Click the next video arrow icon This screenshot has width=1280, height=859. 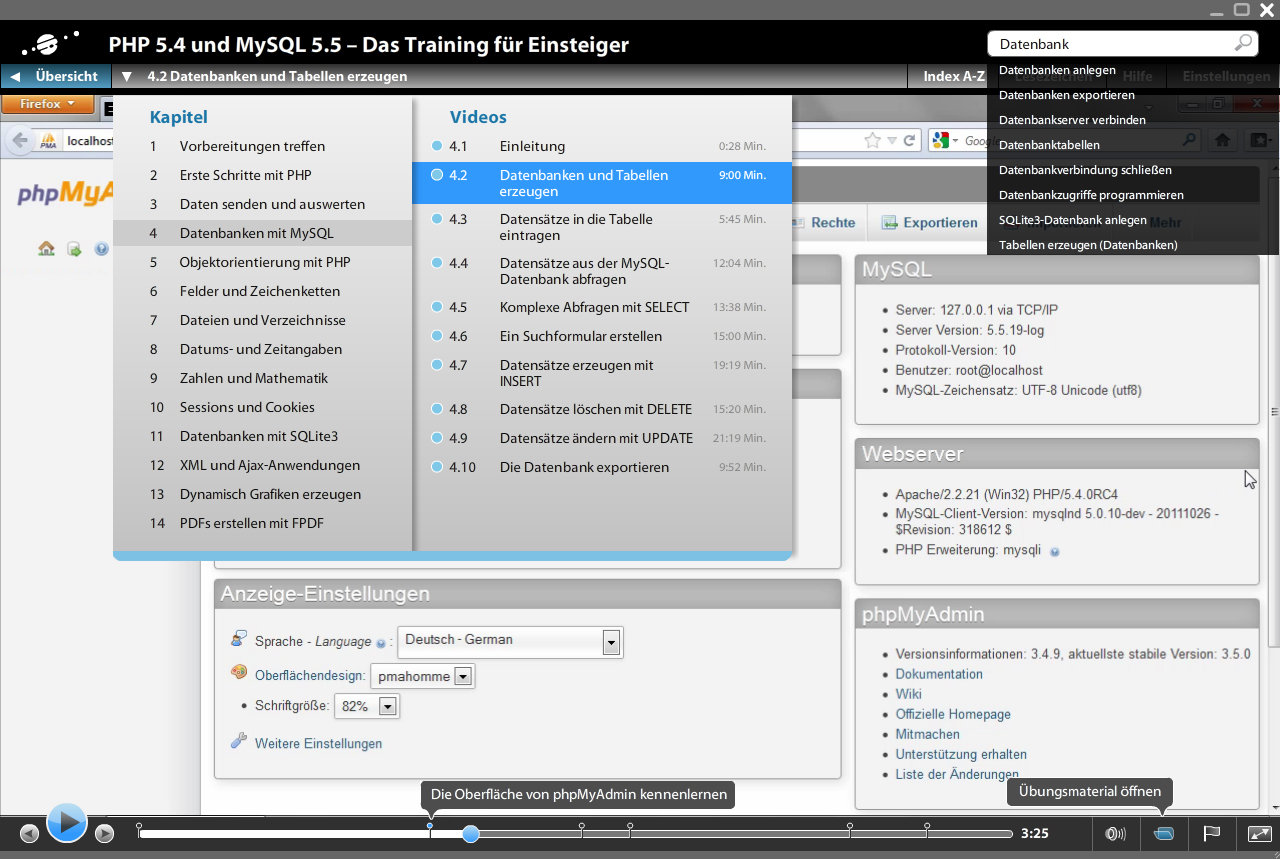(104, 833)
